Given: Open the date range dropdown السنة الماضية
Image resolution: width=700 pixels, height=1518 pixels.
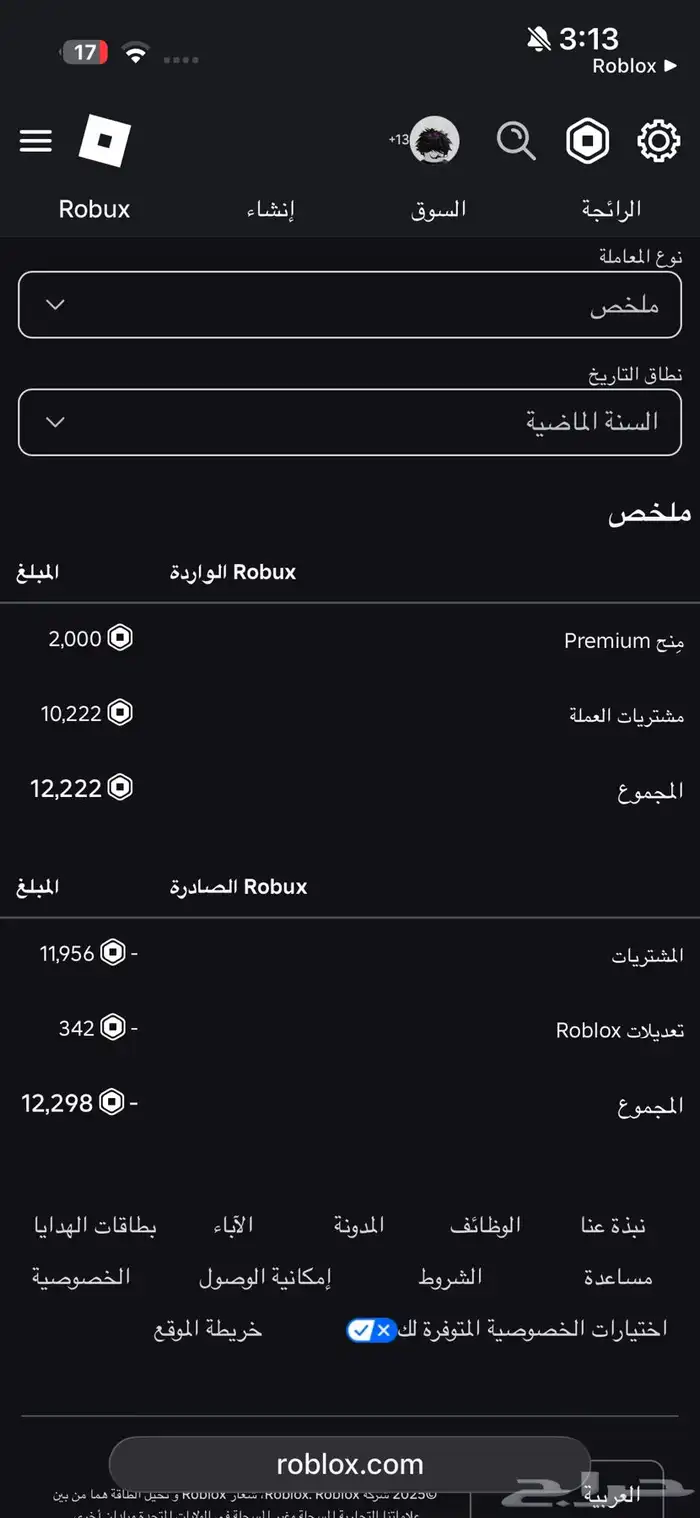Looking at the screenshot, I should pyautogui.click(x=349, y=421).
